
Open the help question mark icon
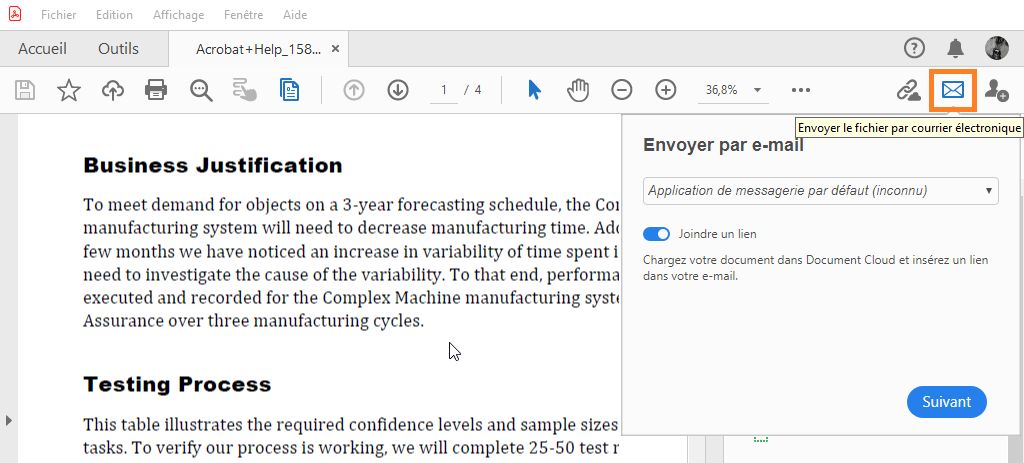[914, 48]
